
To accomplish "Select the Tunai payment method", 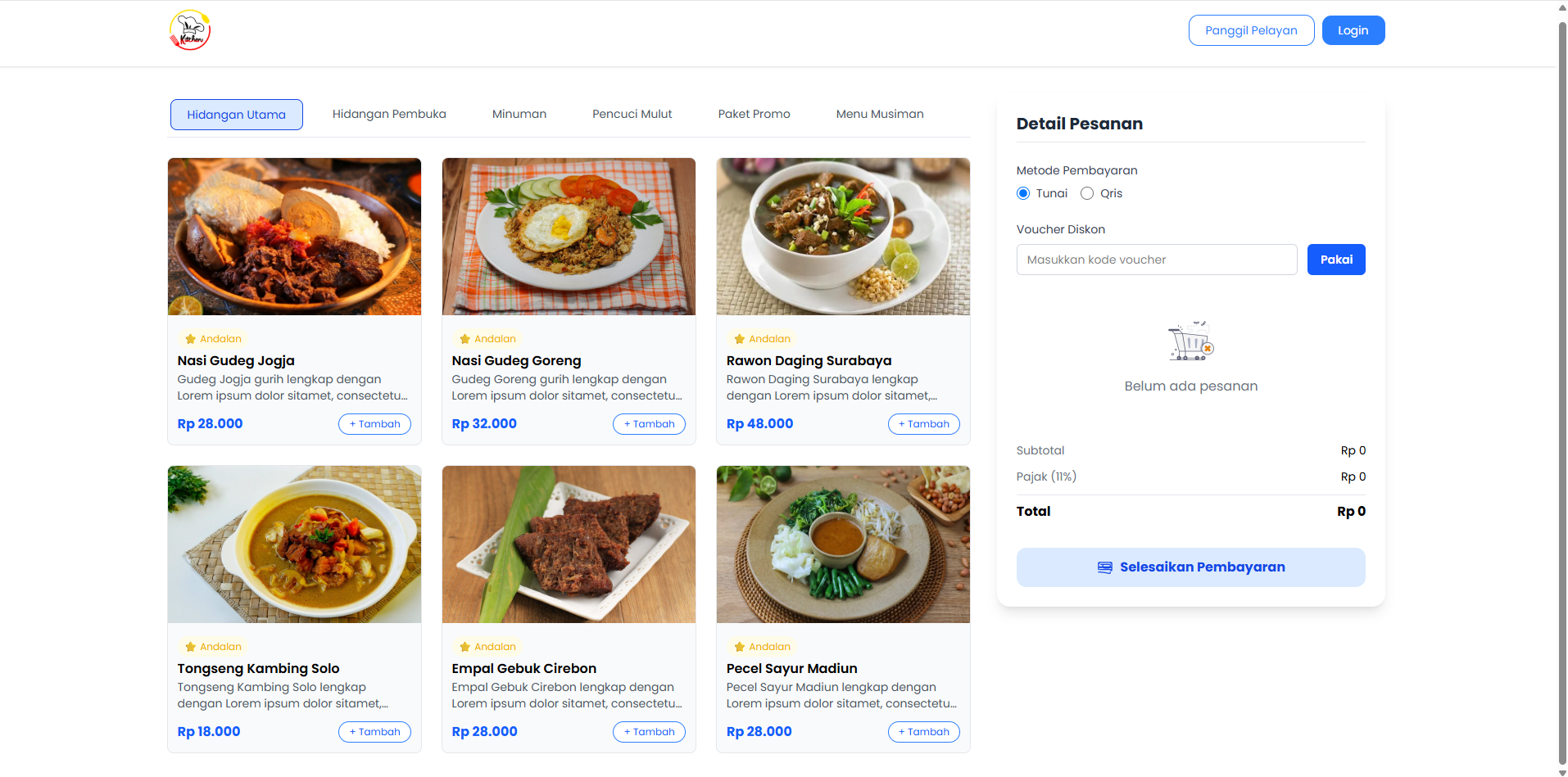I will tap(1022, 193).
